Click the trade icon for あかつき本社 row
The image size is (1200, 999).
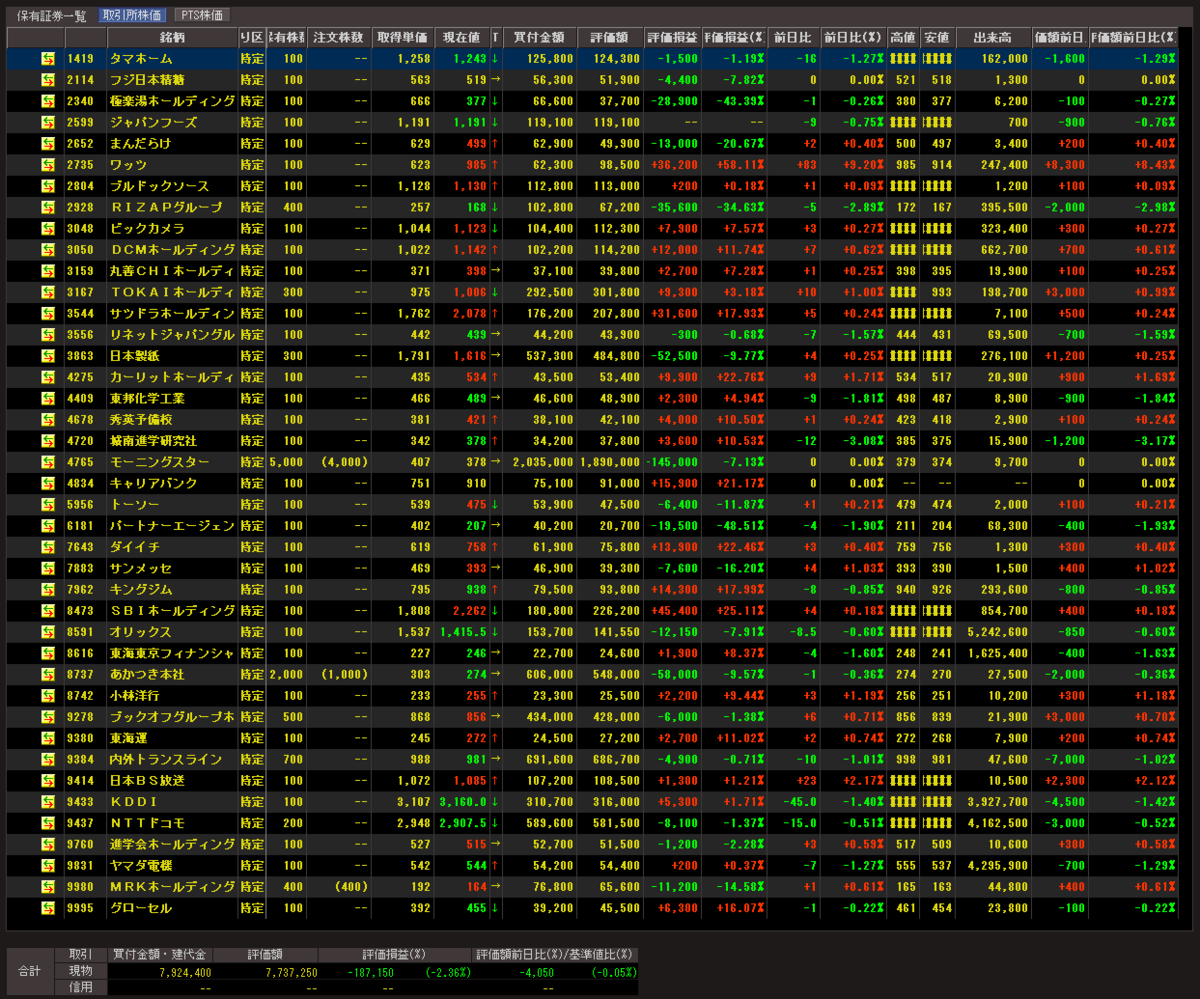tap(48, 675)
